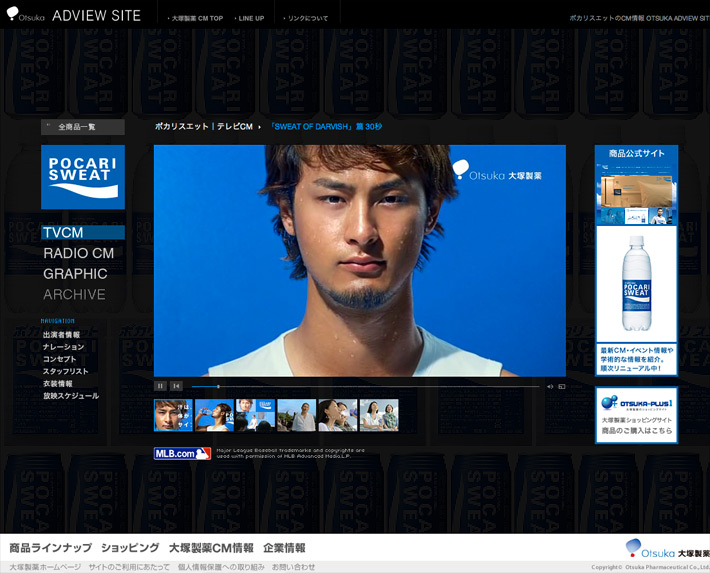Open 放映スケジュール navigation link
Viewport: 710px width, 573px height.
[x=71, y=396]
